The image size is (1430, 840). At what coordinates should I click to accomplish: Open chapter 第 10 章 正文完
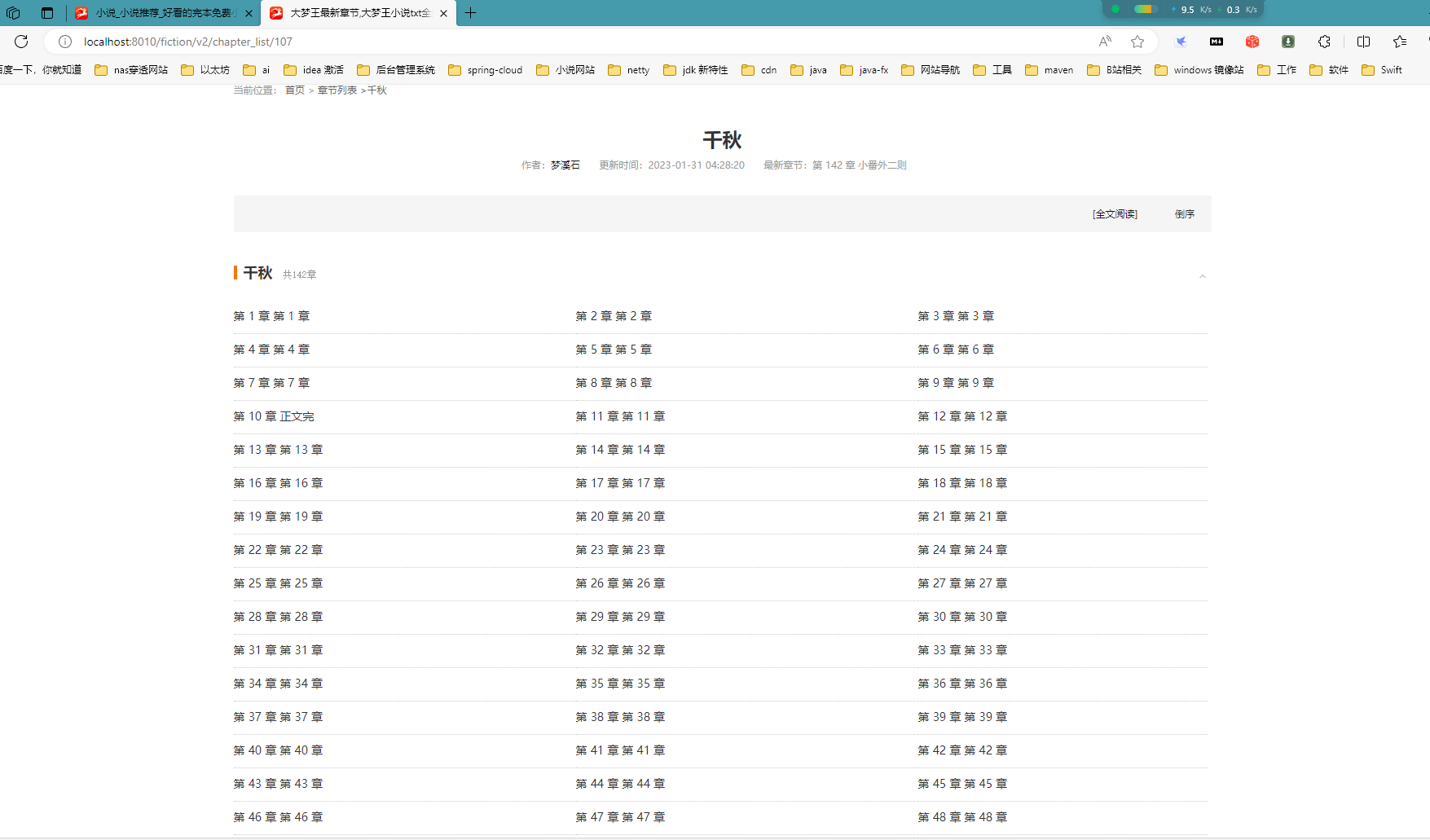point(274,416)
